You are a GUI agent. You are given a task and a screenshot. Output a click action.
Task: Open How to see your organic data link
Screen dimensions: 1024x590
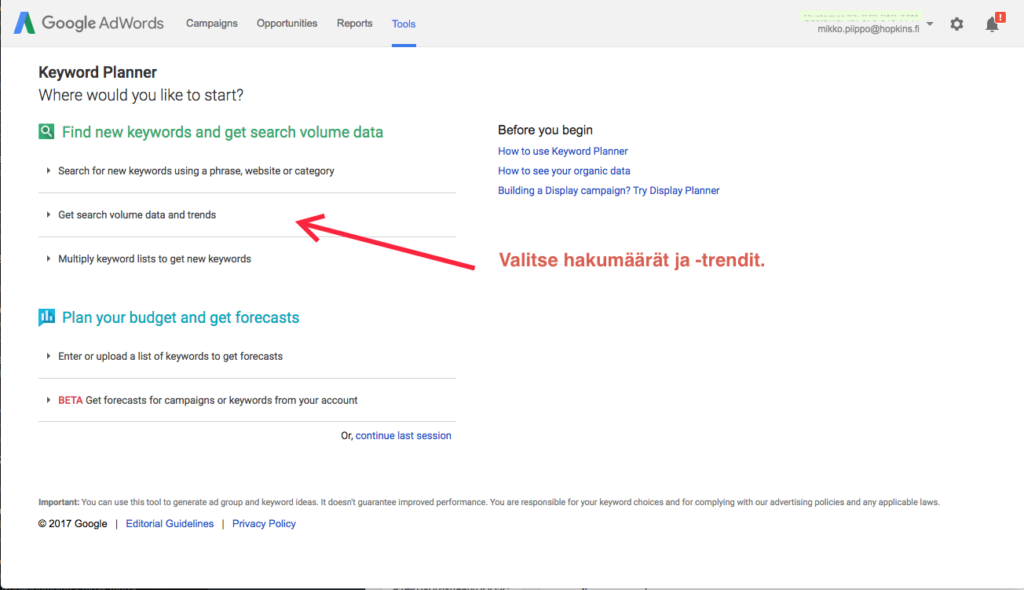pos(564,171)
